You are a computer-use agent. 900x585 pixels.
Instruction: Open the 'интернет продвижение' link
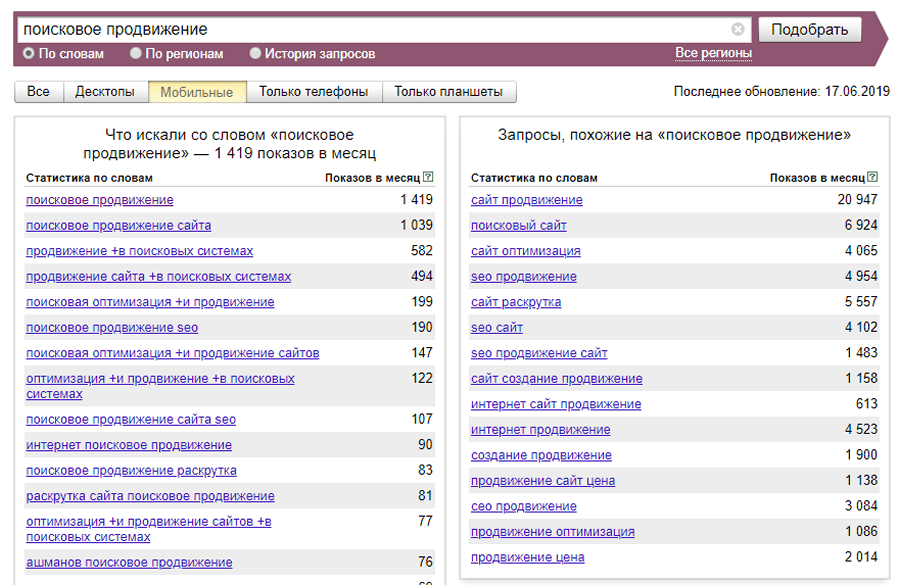click(x=540, y=430)
